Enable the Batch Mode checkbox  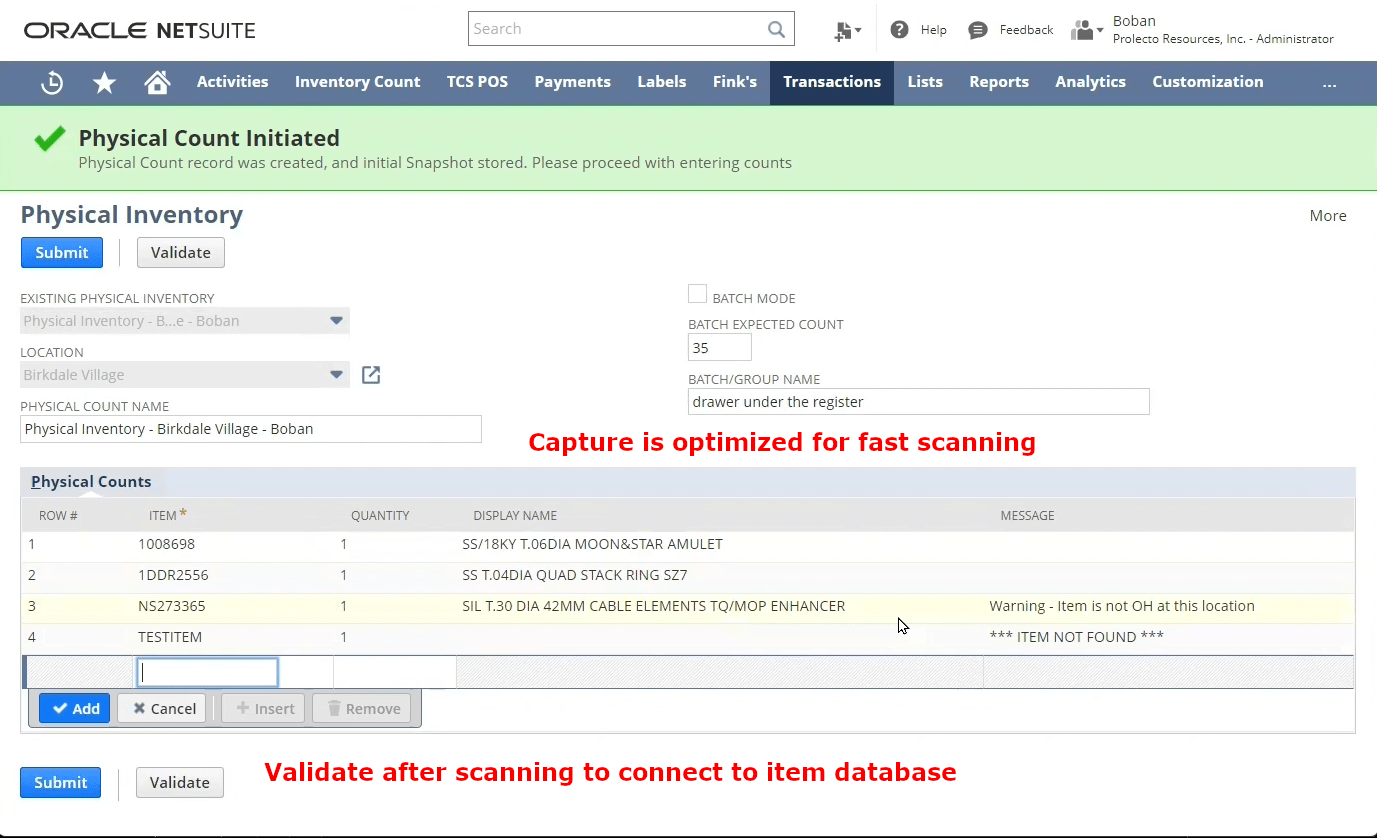point(697,293)
